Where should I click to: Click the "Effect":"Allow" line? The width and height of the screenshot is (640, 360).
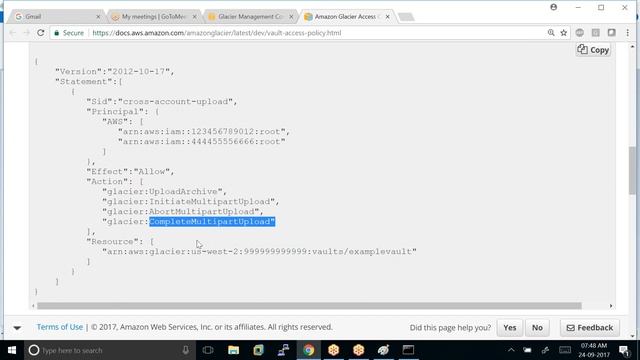click(x=131, y=171)
